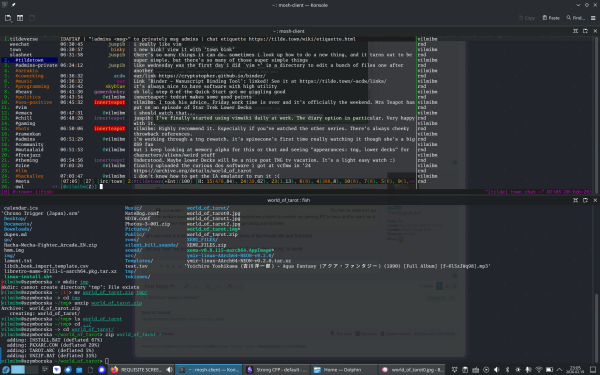Open the Wi-Fi network tray icon
Viewport: 600px width, 375px height.
point(539,370)
